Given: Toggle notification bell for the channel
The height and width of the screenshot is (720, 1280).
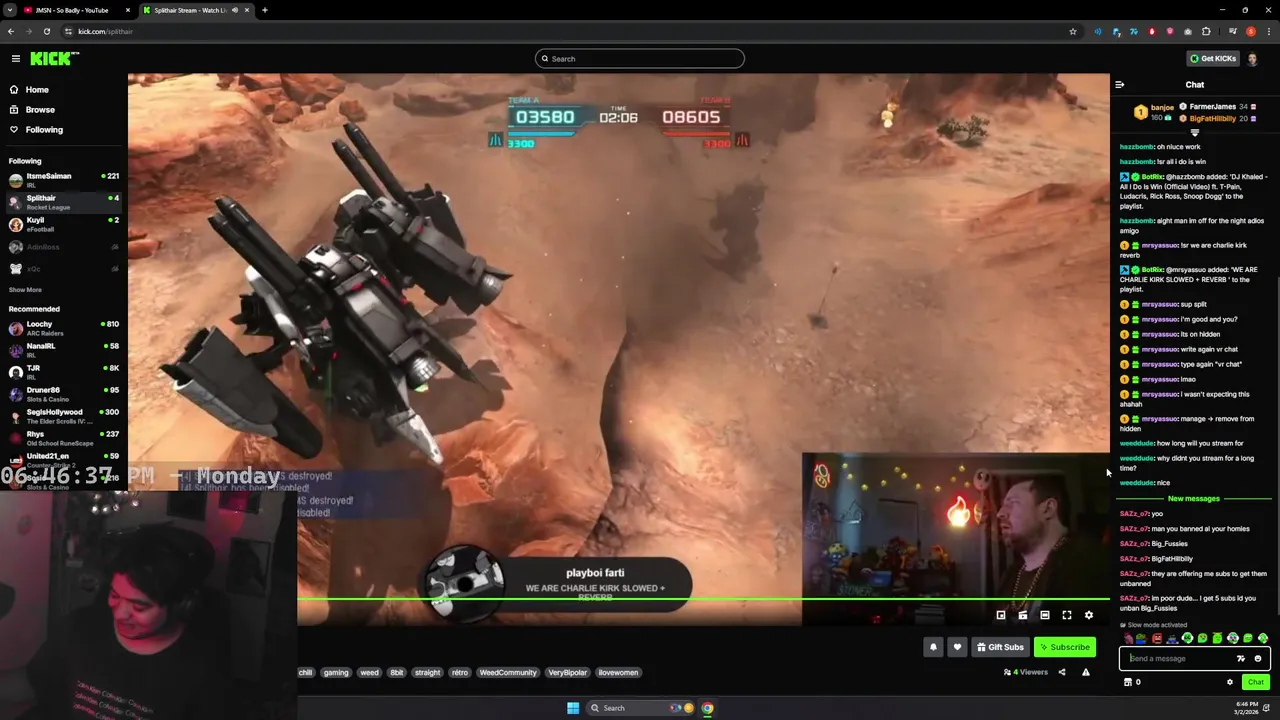Looking at the screenshot, I should click(x=933, y=647).
